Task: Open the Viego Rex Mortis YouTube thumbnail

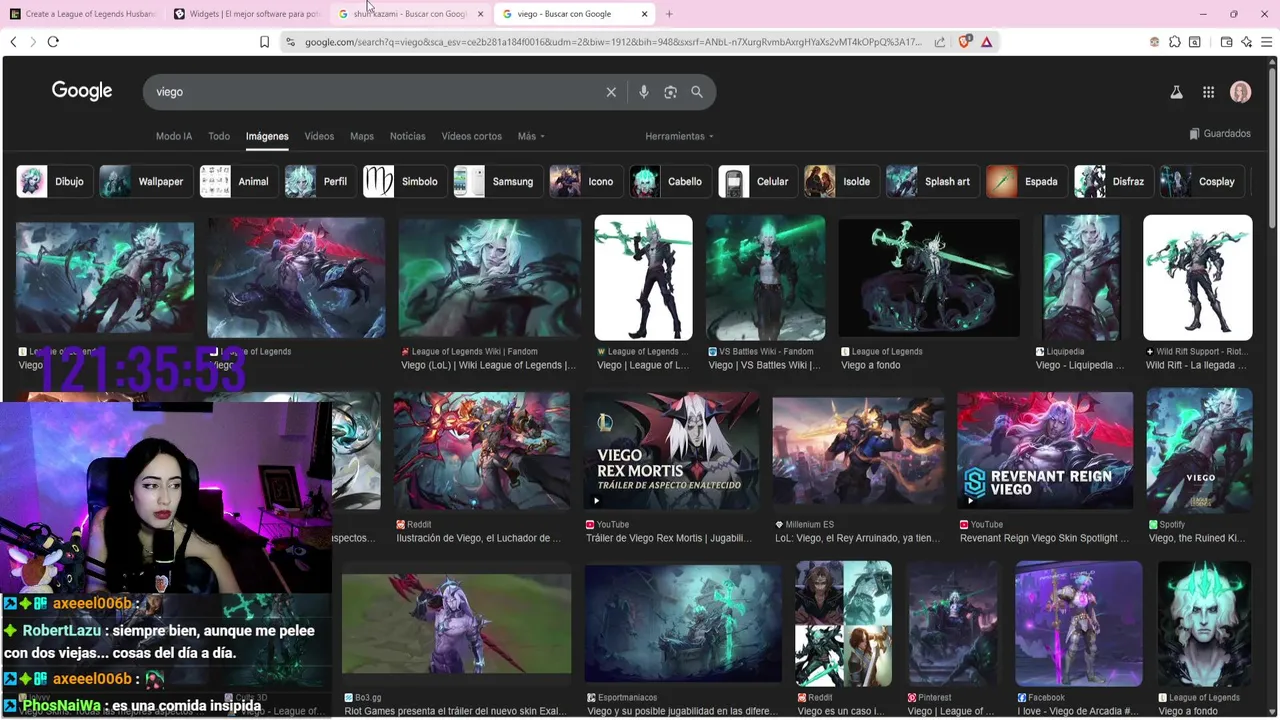Action: (x=672, y=450)
